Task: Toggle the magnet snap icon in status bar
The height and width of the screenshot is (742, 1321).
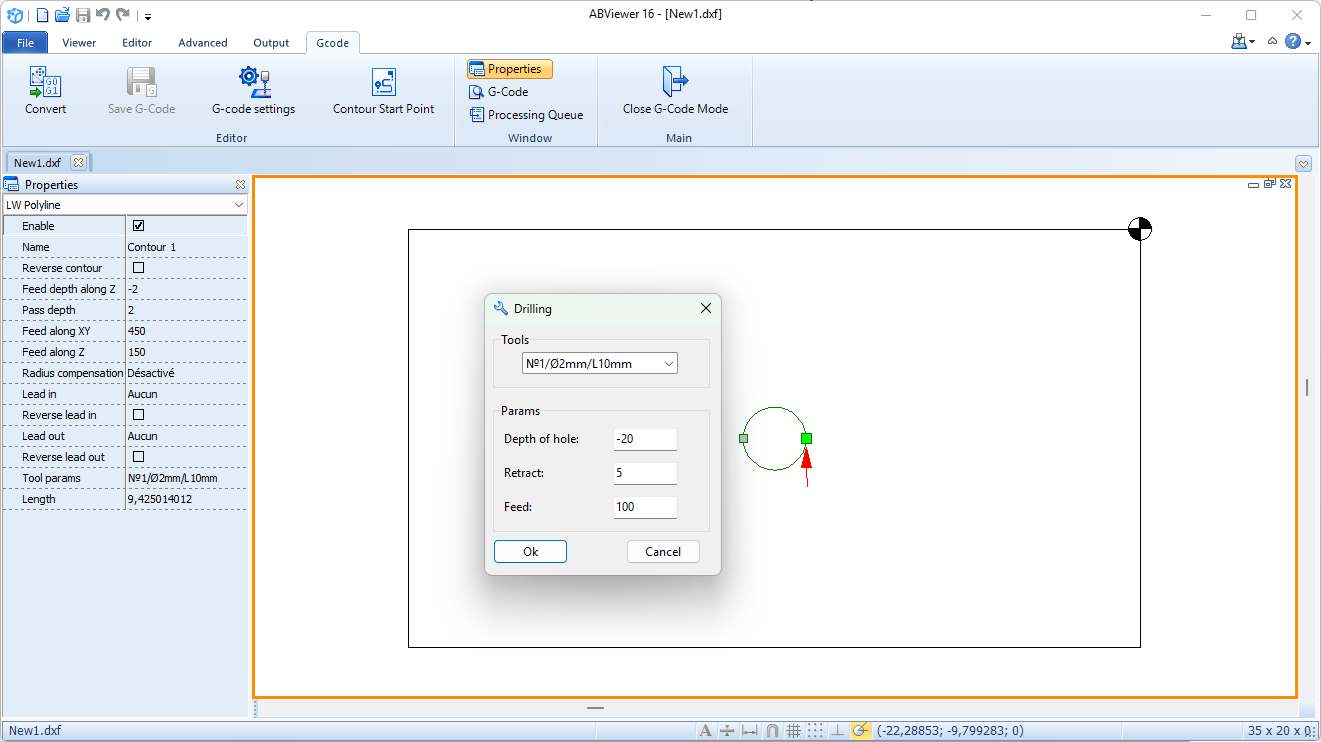Action: point(771,730)
